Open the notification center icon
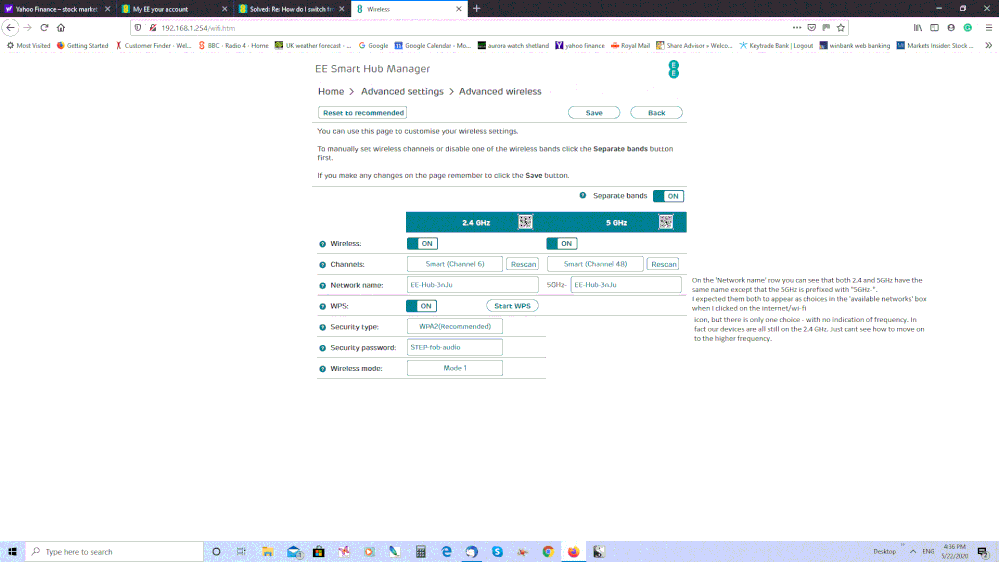Image resolution: width=999 pixels, height=562 pixels. pos(983,552)
